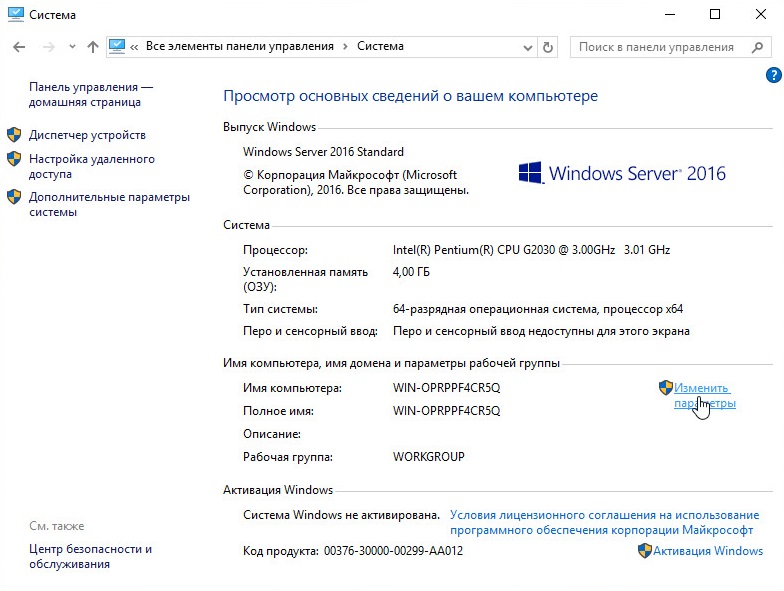Open recent locations dropdown arrow

(x=72, y=47)
